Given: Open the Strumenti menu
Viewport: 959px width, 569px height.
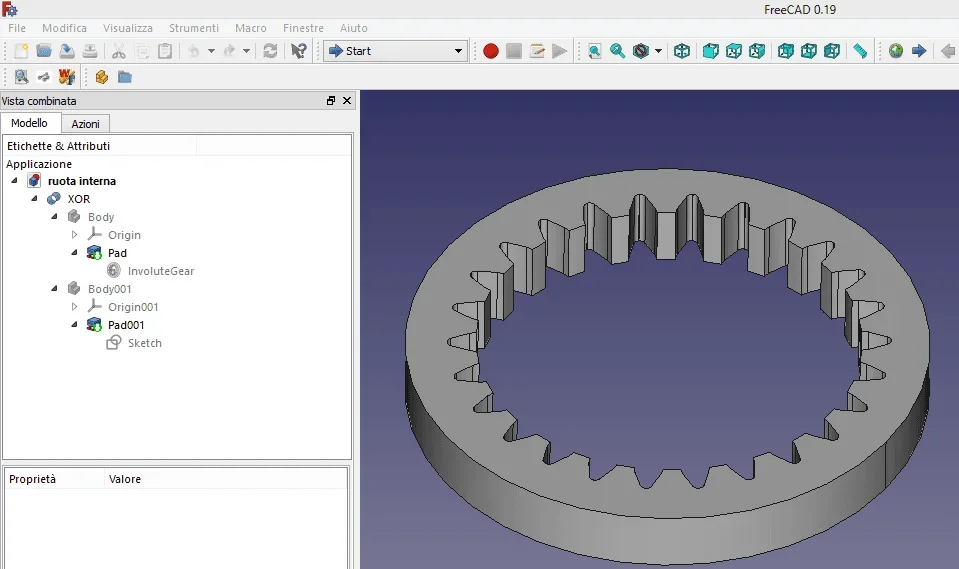Looking at the screenshot, I should (194, 28).
